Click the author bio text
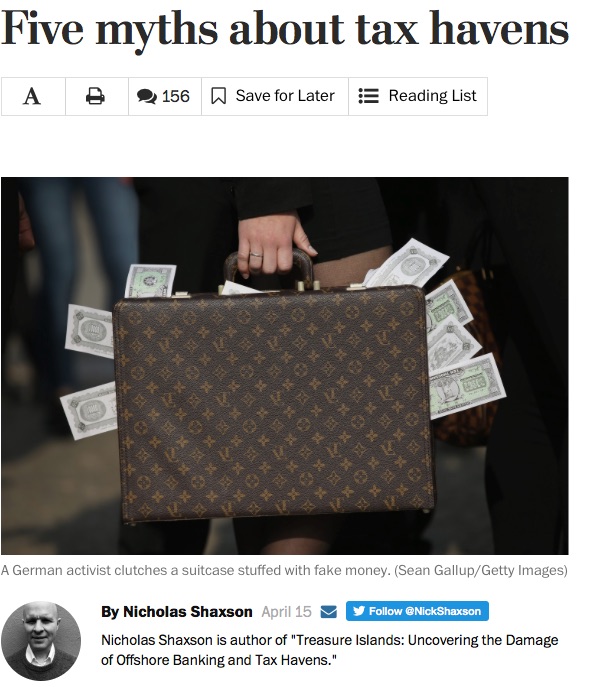This screenshot has width=595, height=687. pos(329,650)
